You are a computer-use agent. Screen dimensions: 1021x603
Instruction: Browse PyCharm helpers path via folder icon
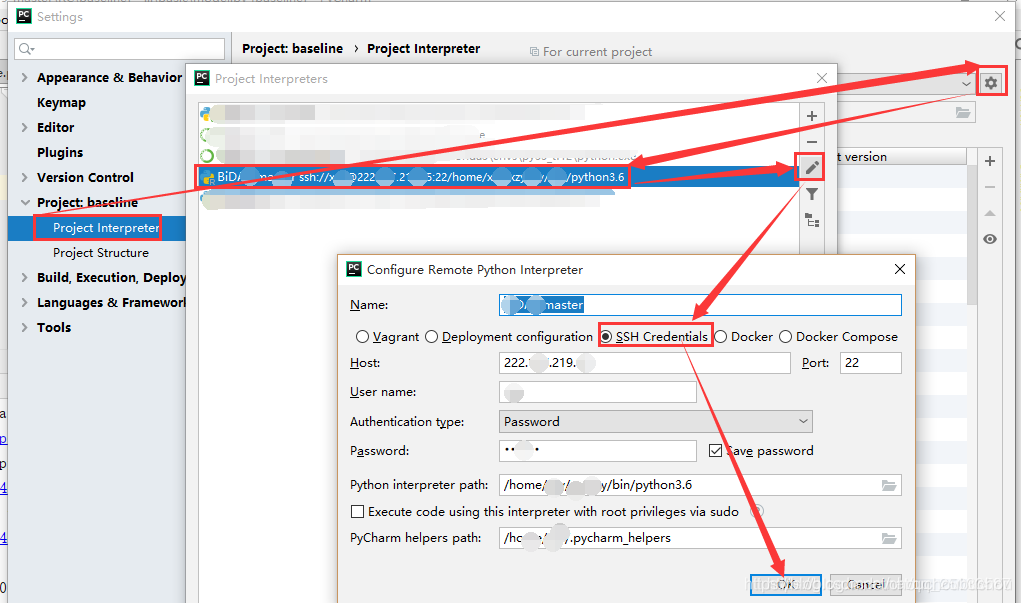click(888, 538)
